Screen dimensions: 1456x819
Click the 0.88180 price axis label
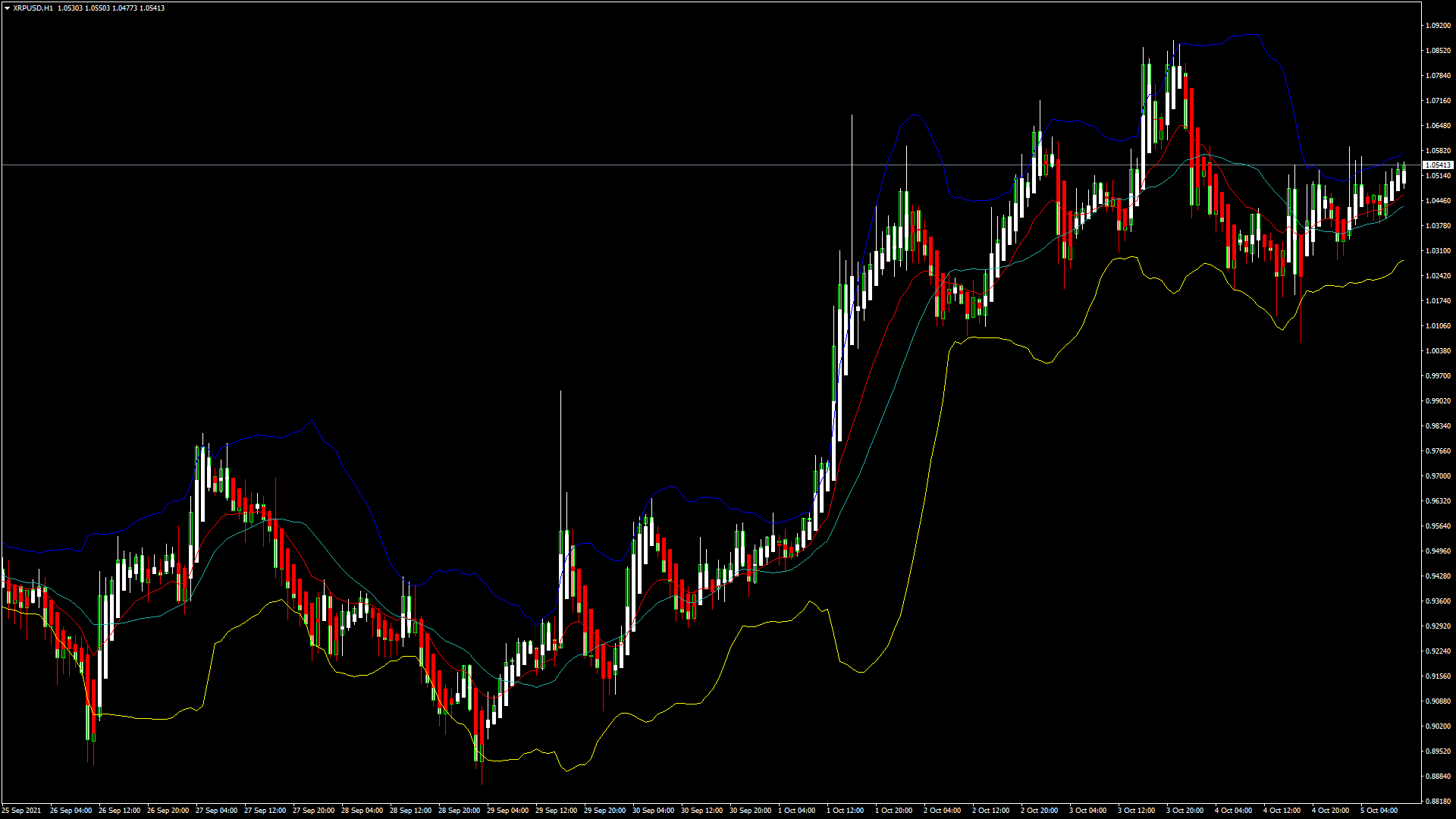coord(1438,801)
